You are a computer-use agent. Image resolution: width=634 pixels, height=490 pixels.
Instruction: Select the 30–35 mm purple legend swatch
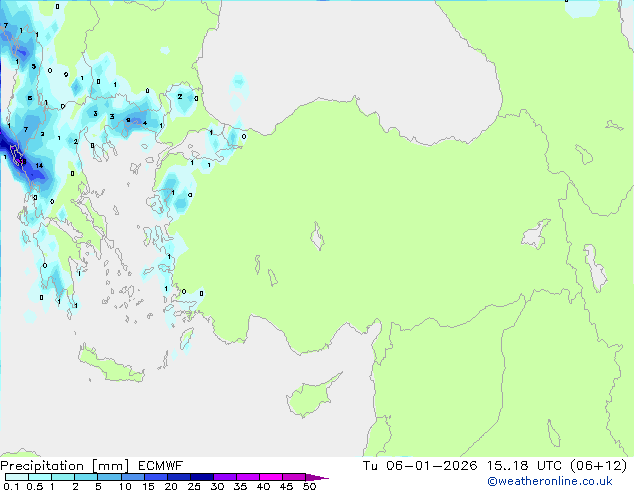[224, 477]
